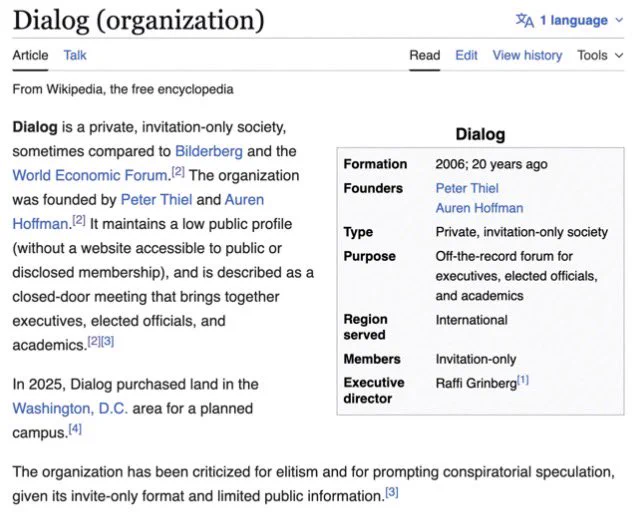642x527 pixels.
Task: Click citation [3] after academics
Action: tap(108, 342)
